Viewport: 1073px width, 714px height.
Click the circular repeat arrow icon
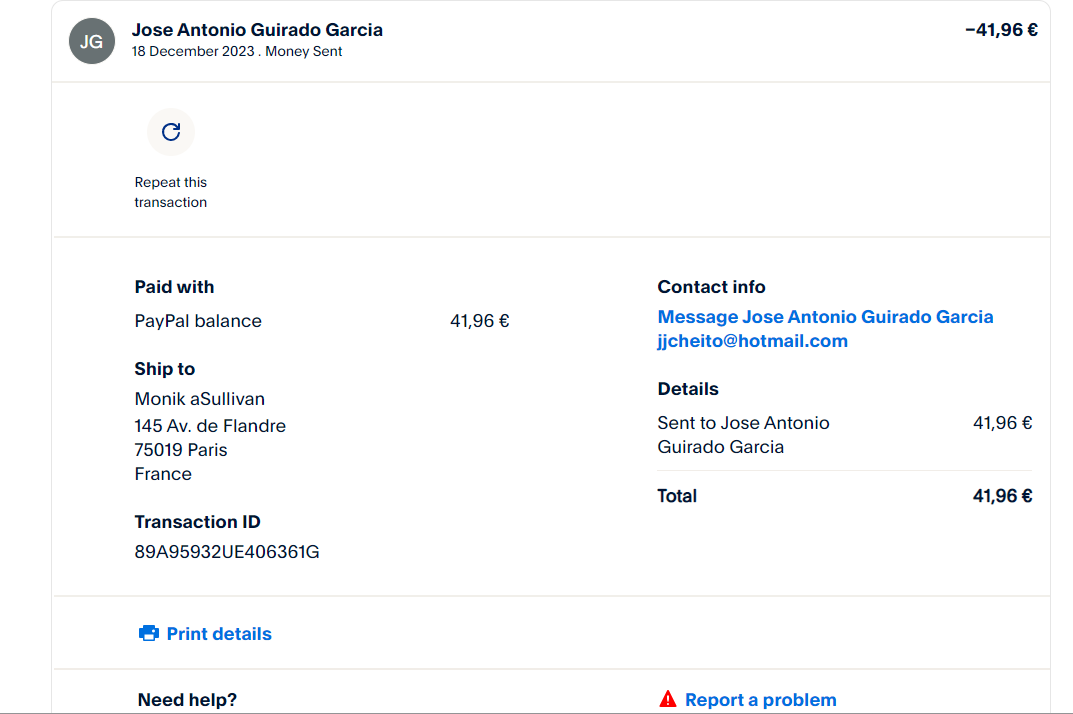point(171,132)
